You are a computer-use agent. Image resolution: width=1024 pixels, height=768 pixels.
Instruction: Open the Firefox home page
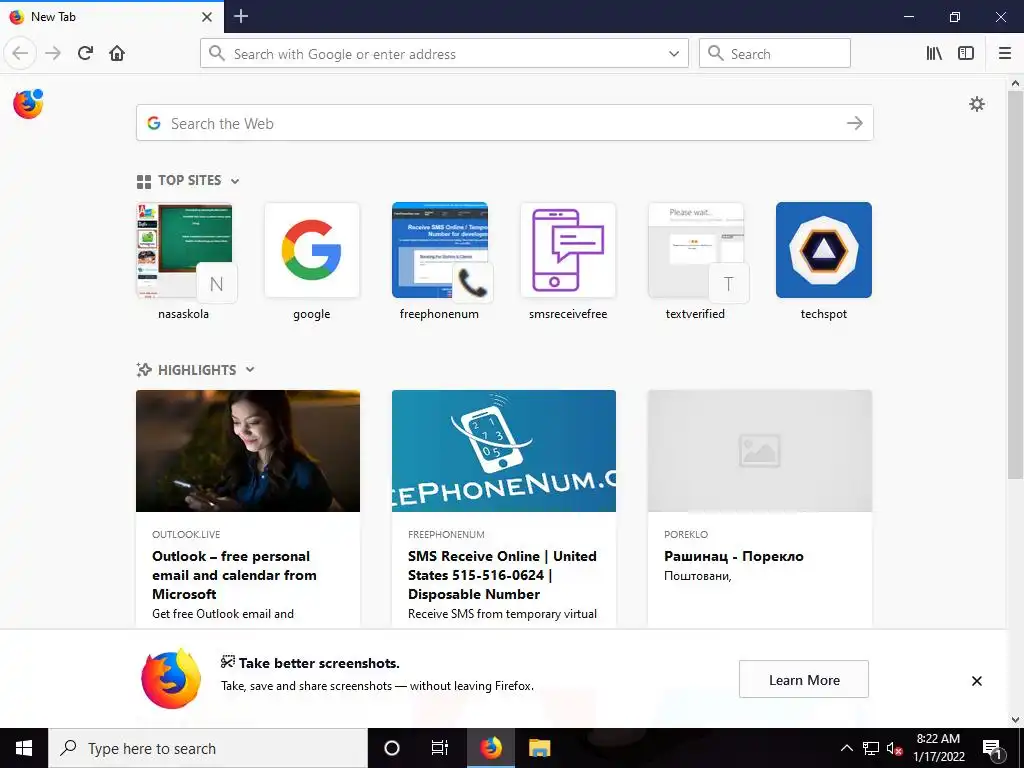pos(117,53)
